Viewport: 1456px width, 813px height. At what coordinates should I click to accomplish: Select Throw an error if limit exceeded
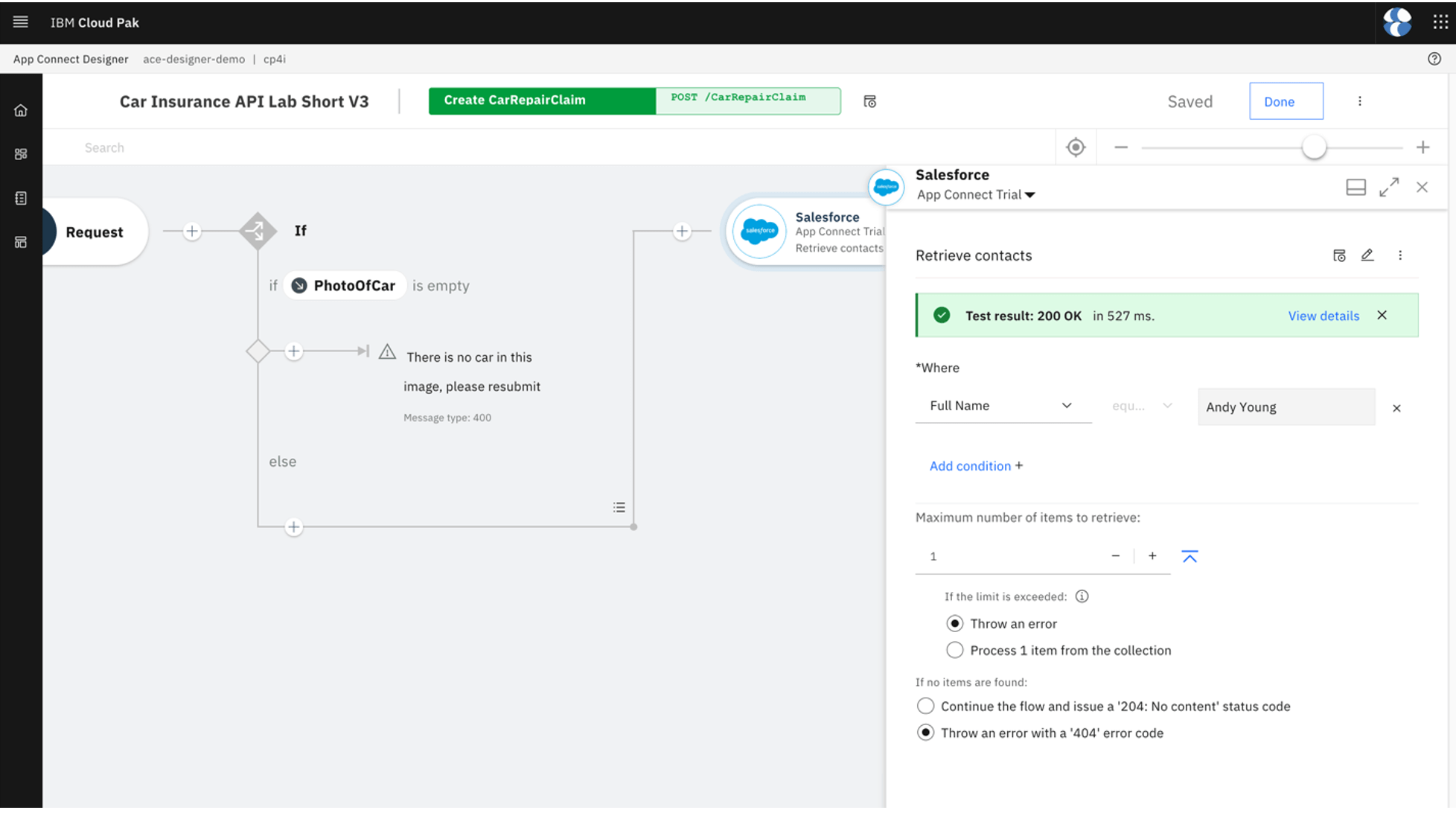tap(955, 623)
